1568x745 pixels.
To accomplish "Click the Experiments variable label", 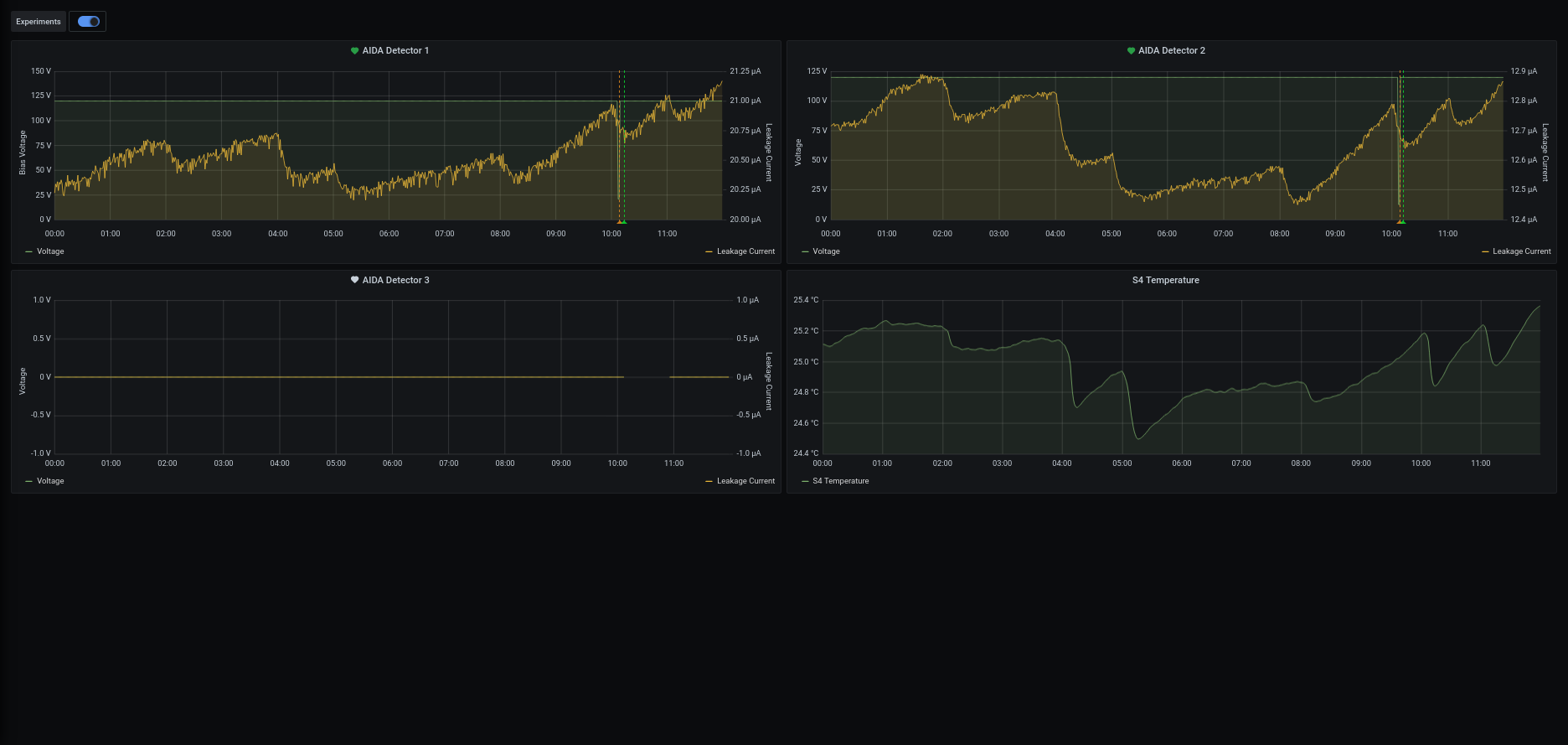I will point(39,22).
